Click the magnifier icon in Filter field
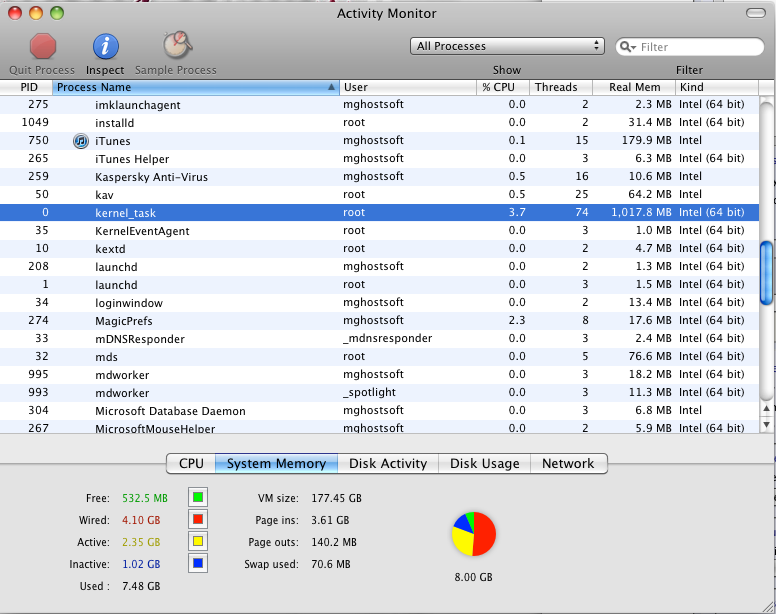This screenshot has width=776, height=614. (x=627, y=47)
